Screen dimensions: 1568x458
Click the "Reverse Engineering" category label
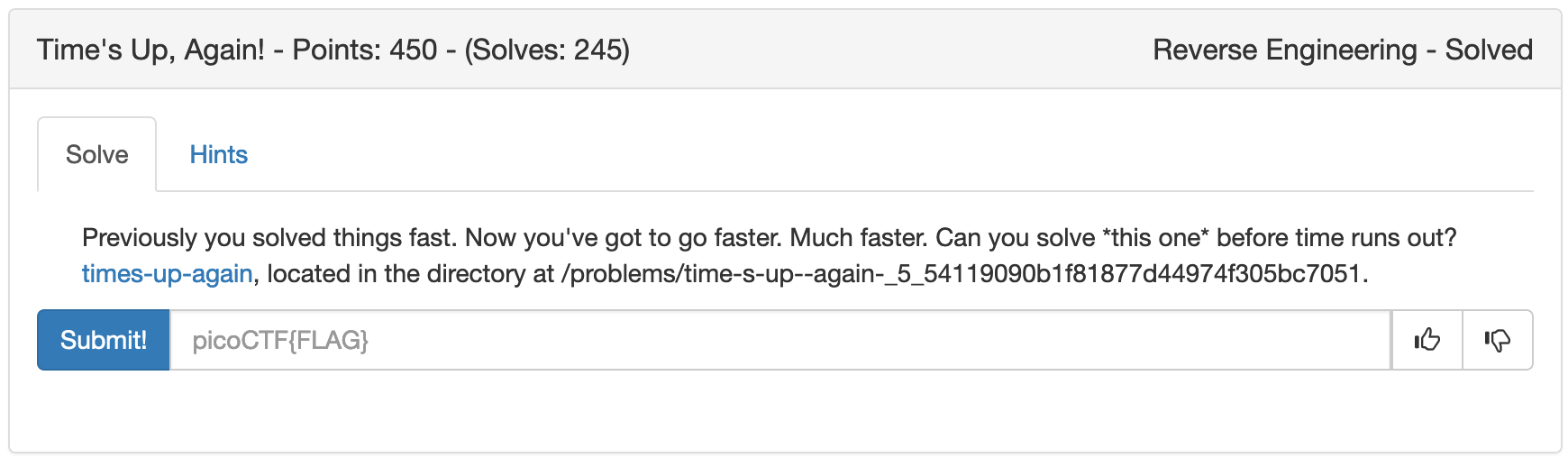pyautogui.click(x=1285, y=50)
